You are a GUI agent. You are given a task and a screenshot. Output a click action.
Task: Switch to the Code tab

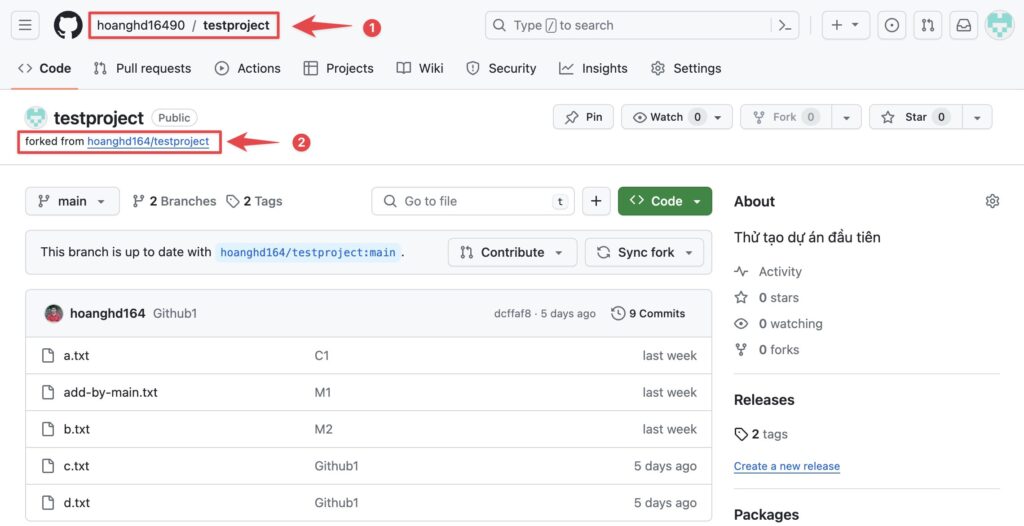[44, 68]
